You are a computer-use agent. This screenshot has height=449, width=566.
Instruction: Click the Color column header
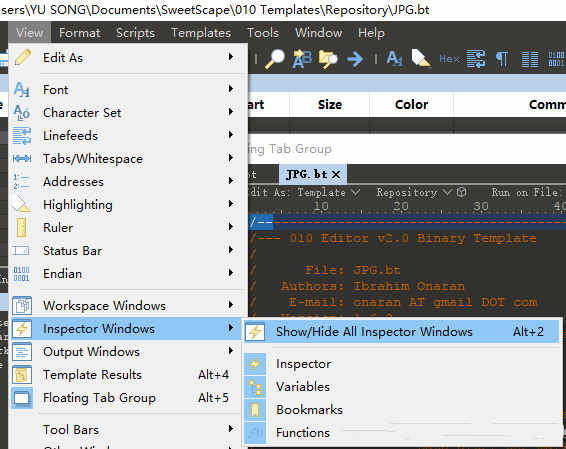[412, 105]
